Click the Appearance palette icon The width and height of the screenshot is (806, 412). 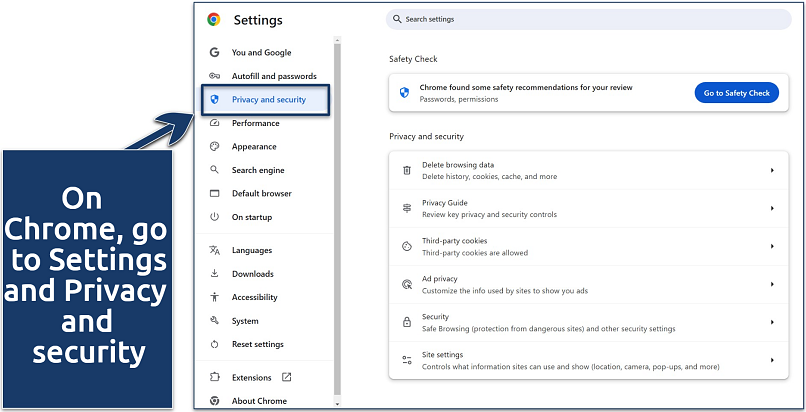[214, 147]
